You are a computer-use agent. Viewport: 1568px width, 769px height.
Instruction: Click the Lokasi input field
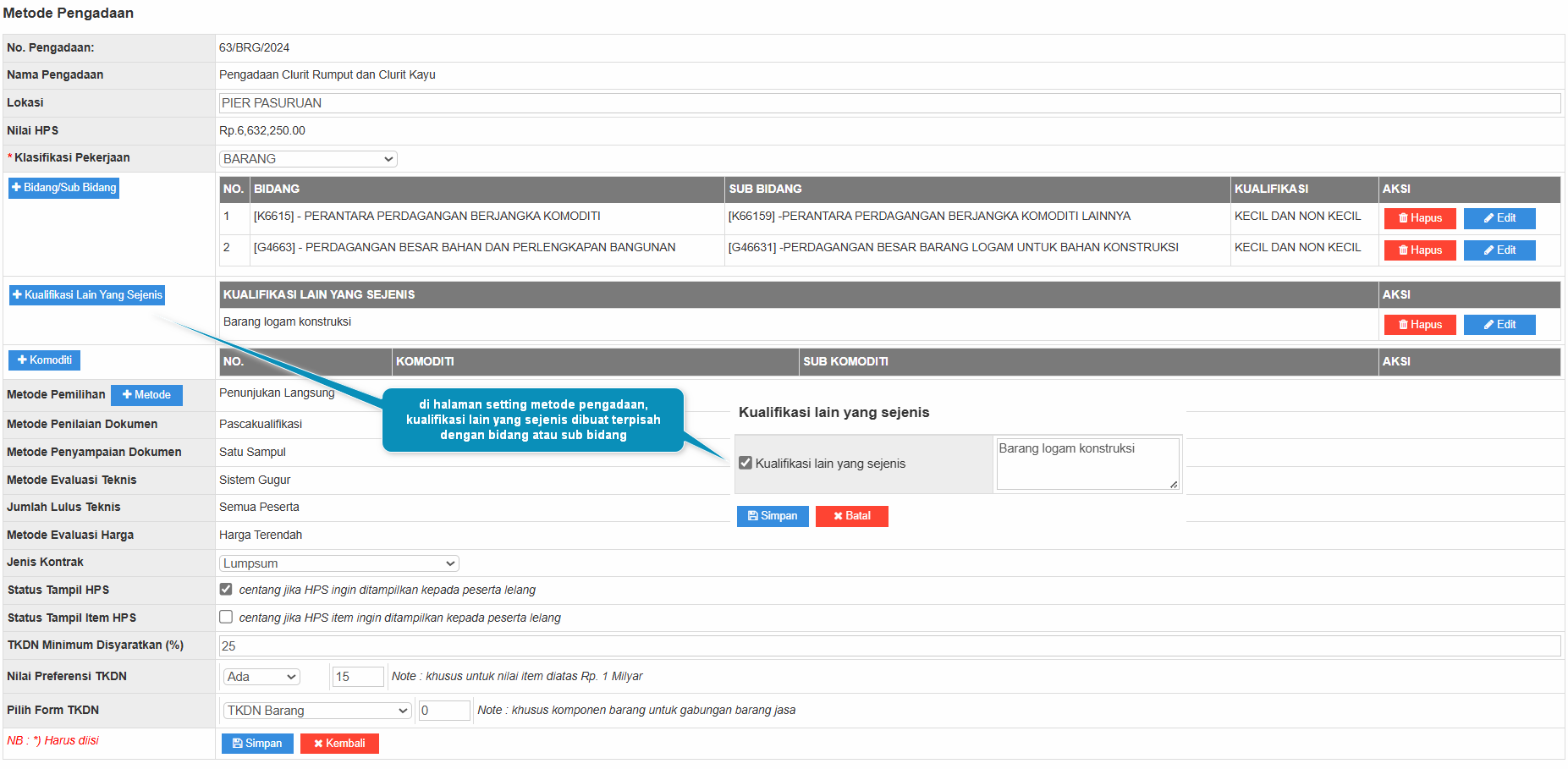pyautogui.click(x=889, y=103)
